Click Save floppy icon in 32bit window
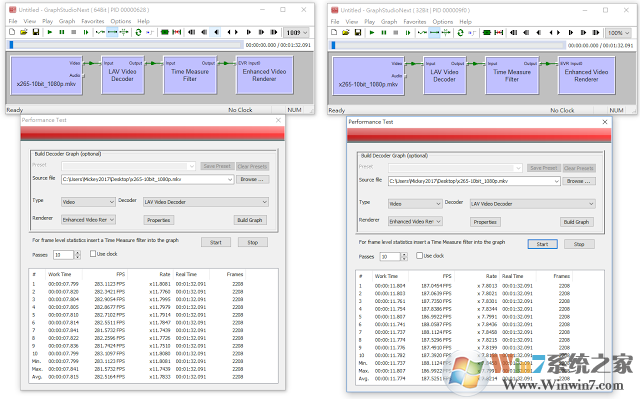 [x=358, y=32]
